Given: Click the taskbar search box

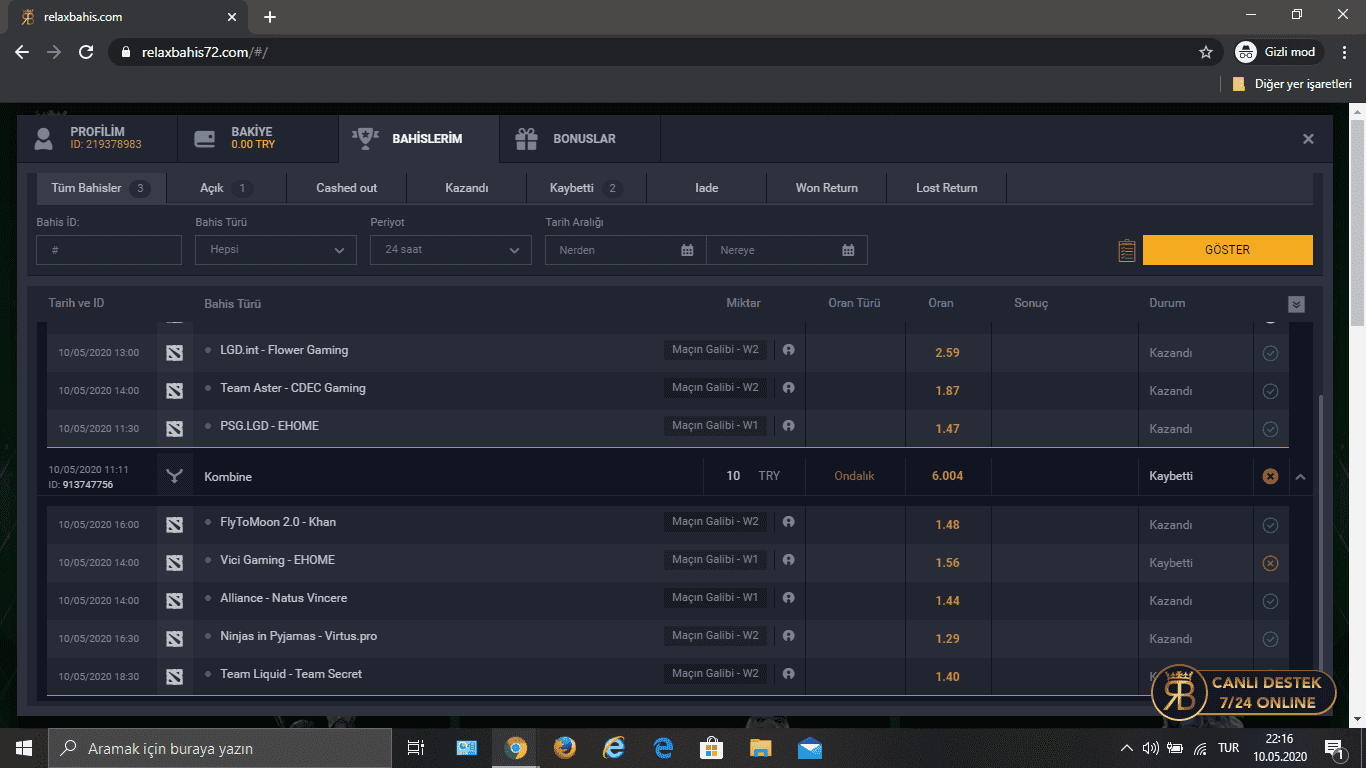Looking at the screenshot, I should 220,748.
